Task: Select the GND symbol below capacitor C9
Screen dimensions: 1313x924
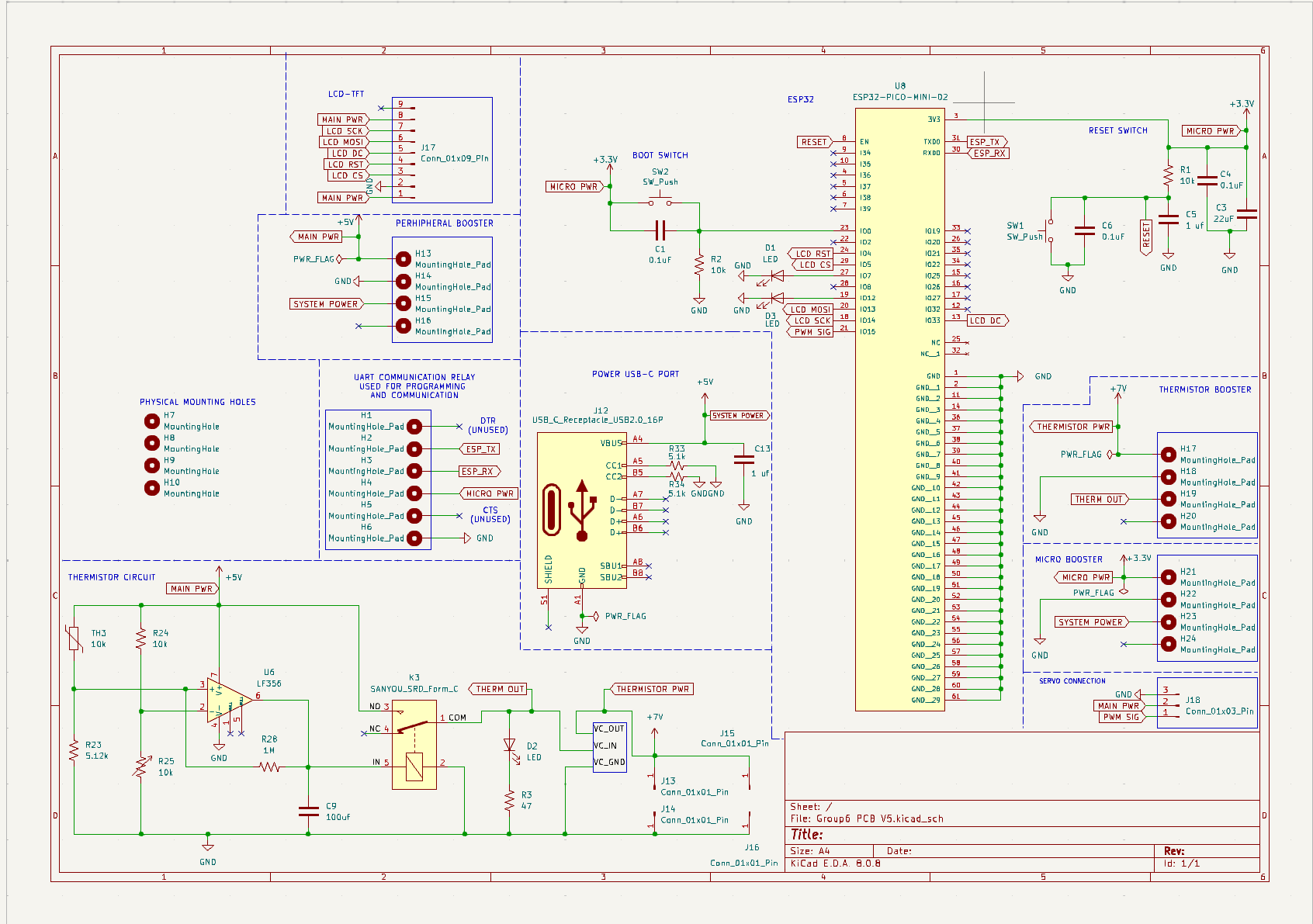Action: [x=207, y=848]
